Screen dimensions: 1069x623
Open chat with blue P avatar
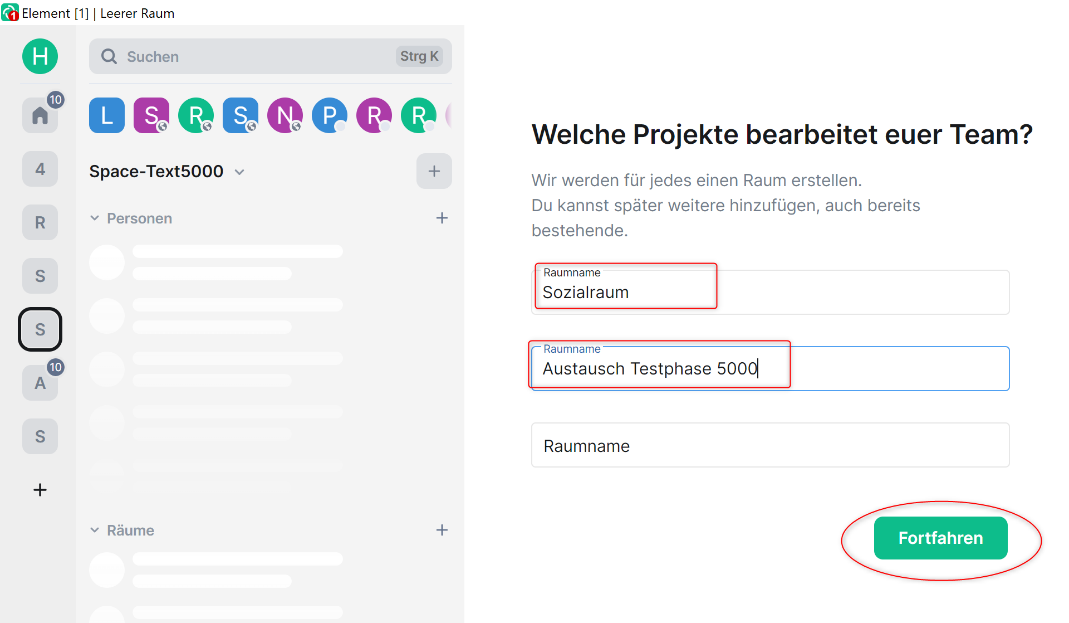pyautogui.click(x=329, y=116)
